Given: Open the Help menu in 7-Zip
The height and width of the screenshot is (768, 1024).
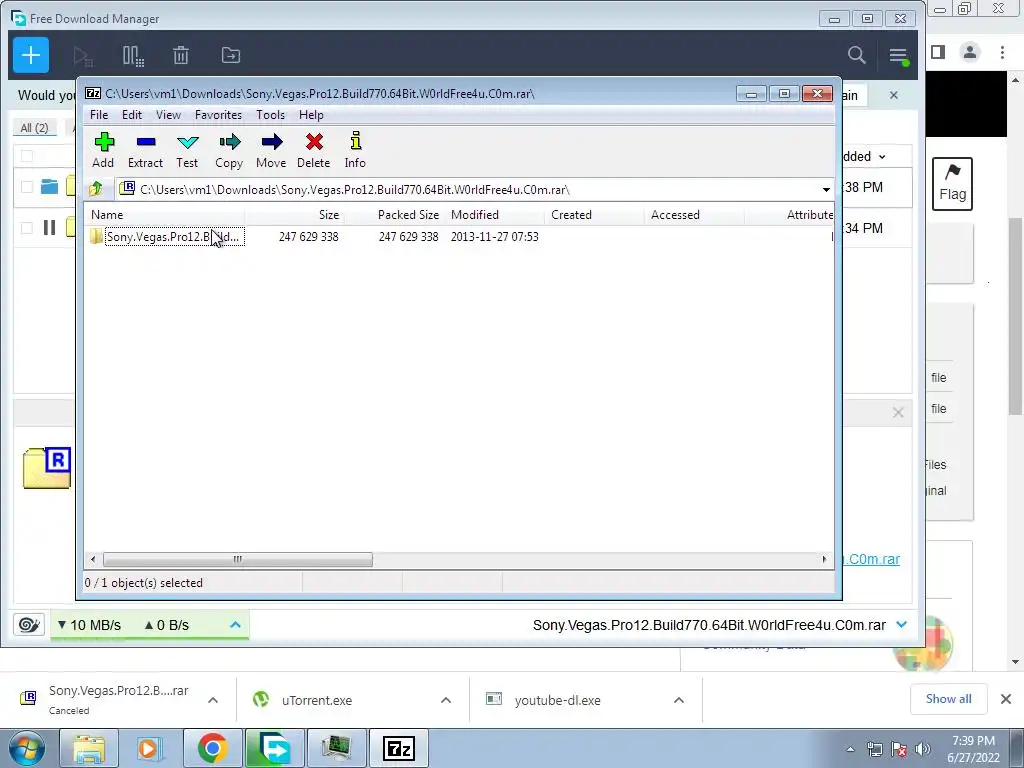Looking at the screenshot, I should click(x=312, y=115).
